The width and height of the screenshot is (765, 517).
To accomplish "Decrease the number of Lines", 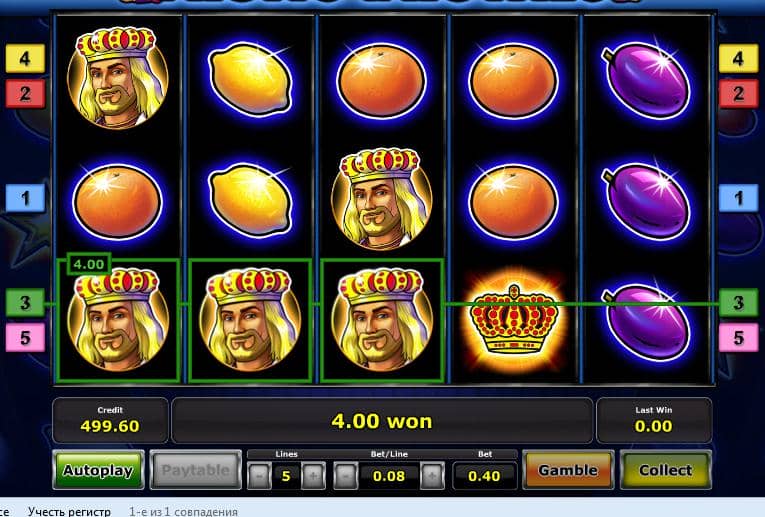I will 259,476.
